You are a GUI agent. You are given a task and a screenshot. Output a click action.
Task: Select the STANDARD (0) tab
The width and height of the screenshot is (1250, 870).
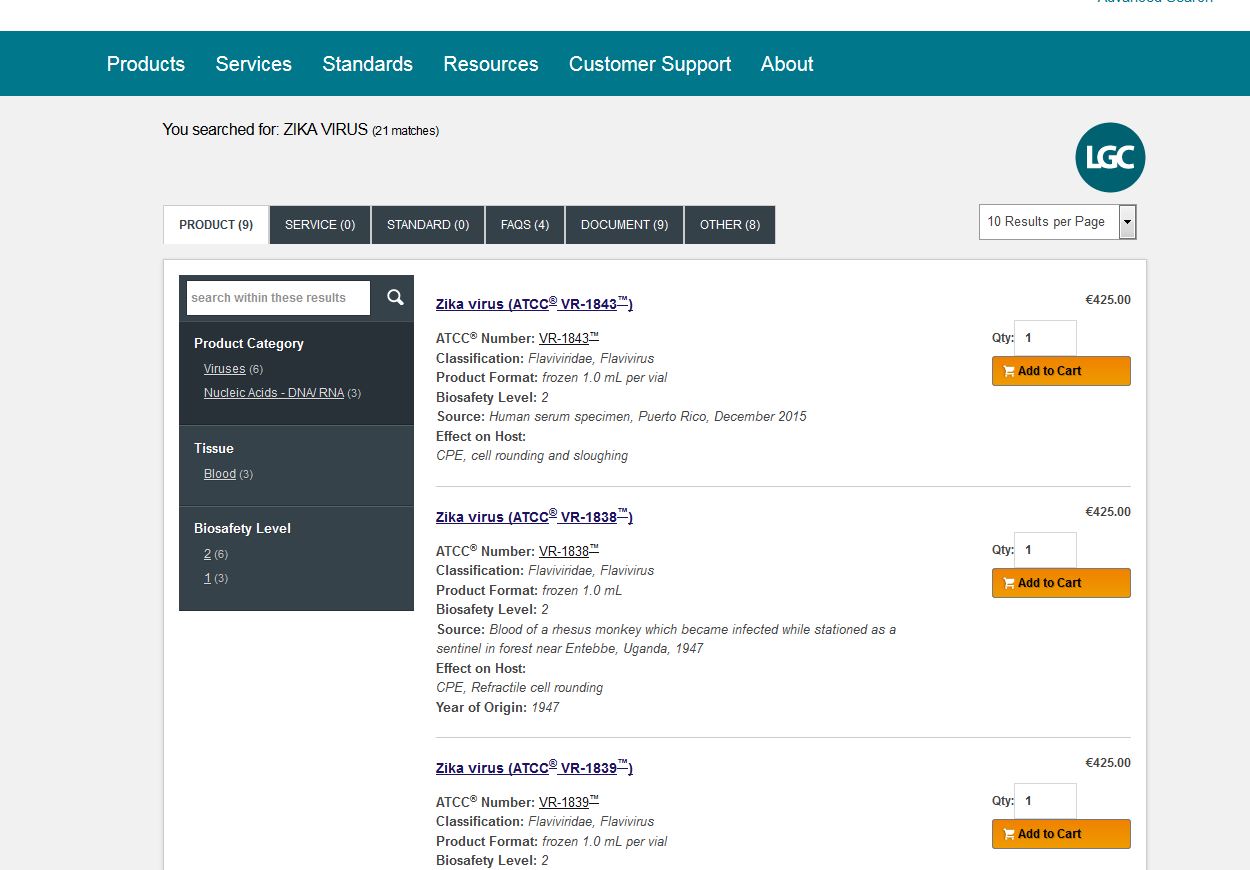(428, 225)
